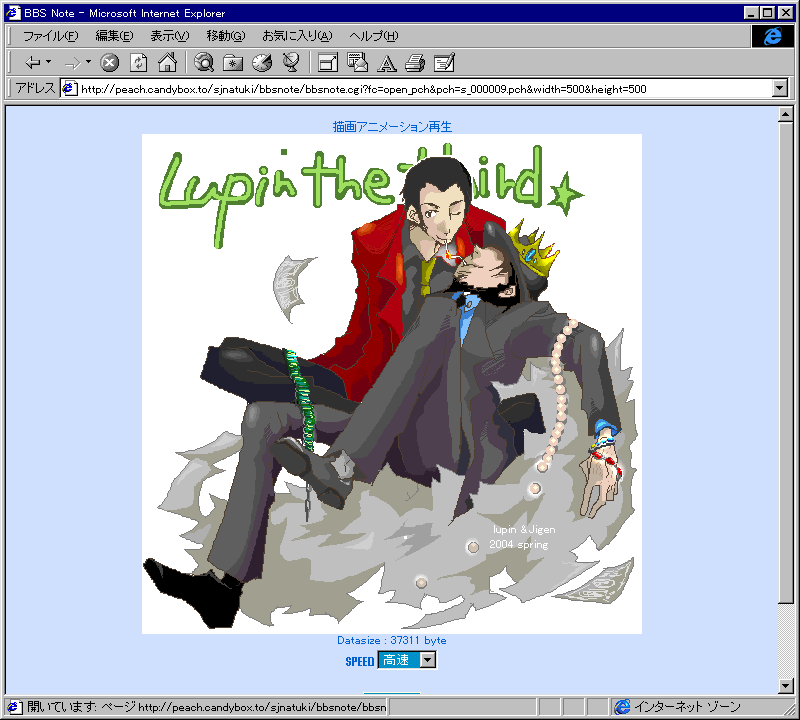Open the ヘルプ(H) menu

373,36
